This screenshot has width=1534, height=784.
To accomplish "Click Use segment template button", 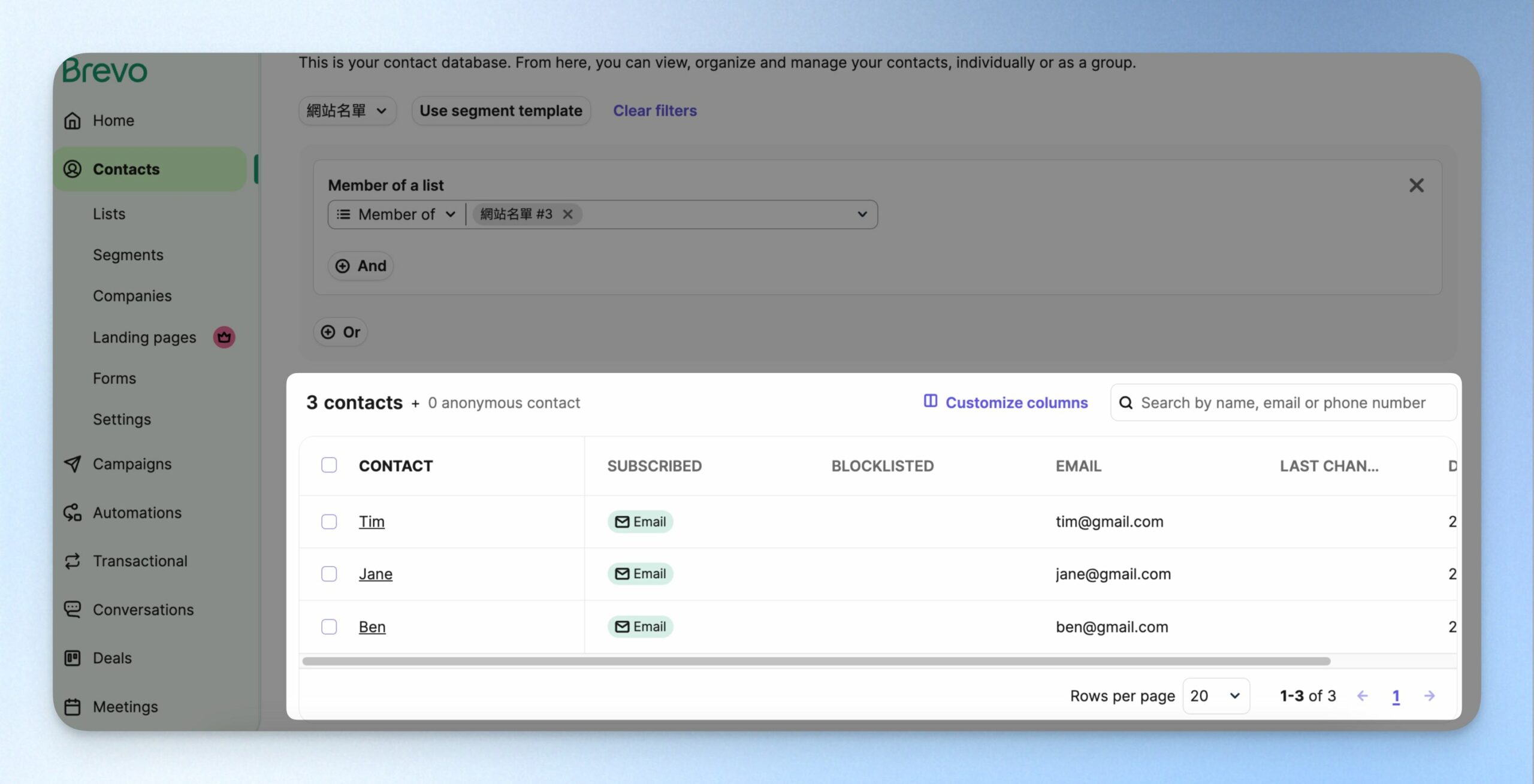I will coord(501,111).
